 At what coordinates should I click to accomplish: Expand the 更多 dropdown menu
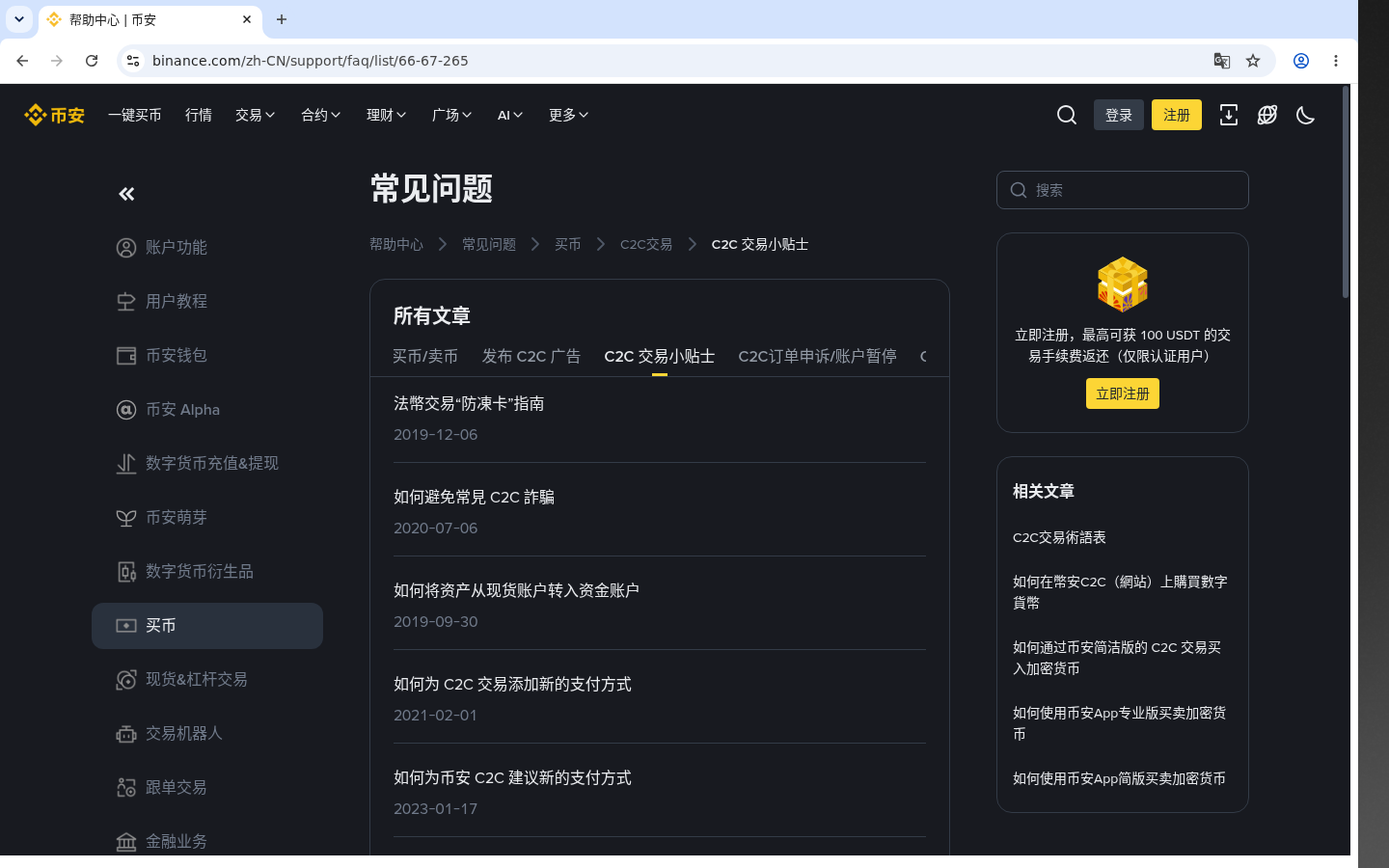[x=569, y=115]
